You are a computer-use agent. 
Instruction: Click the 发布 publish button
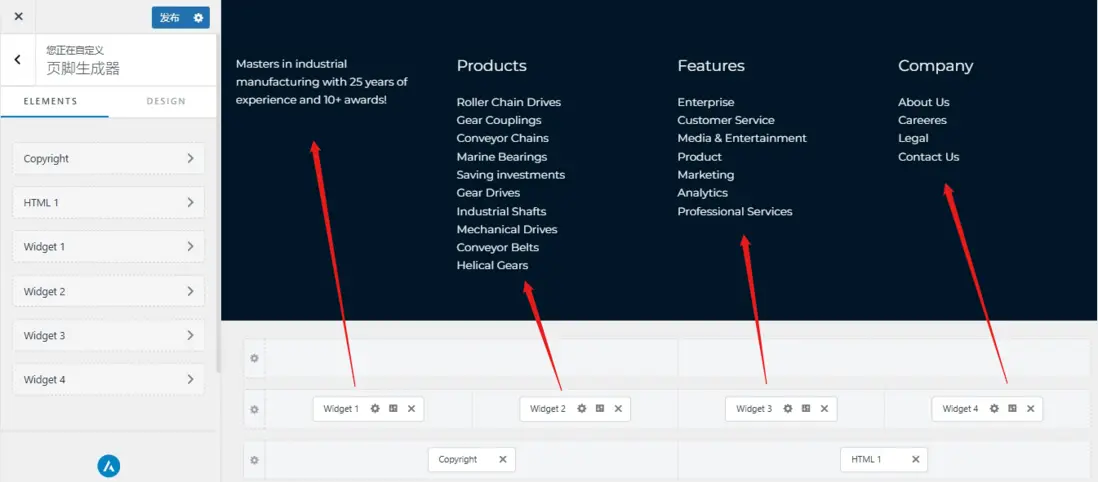(x=170, y=17)
